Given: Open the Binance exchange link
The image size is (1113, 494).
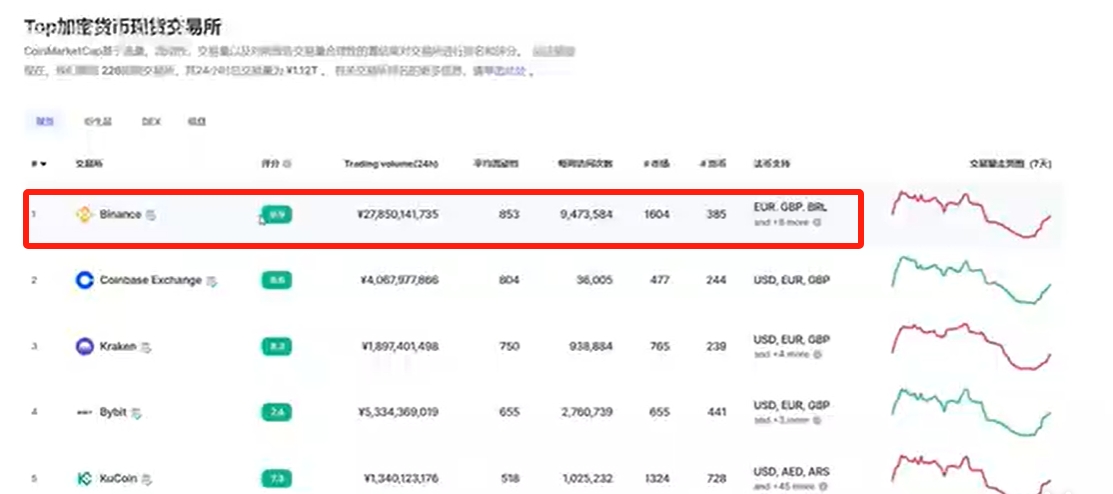Looking at the screenshot, I should [120, 214].
